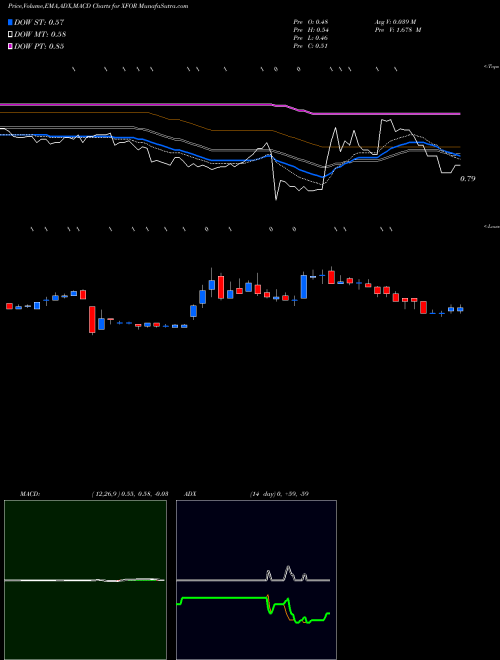Click the 'Avg V: 0.089 M' volume text
The width and height of the screenshot is (500, 660).
(395, 22)
